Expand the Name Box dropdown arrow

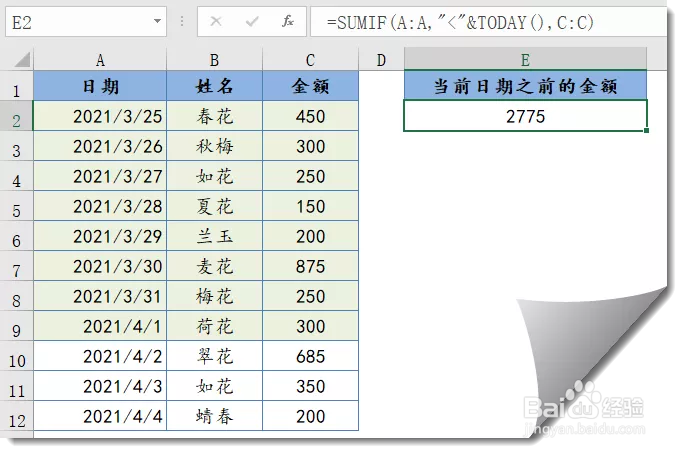157,21
